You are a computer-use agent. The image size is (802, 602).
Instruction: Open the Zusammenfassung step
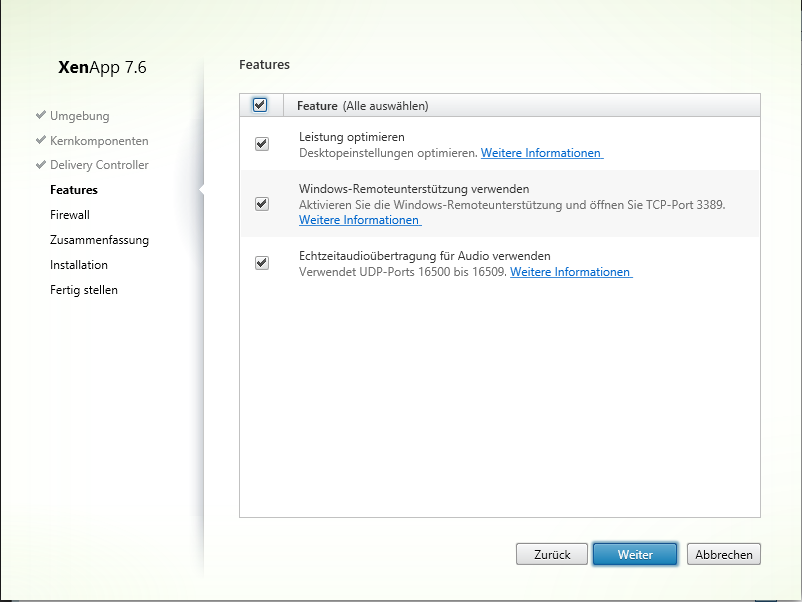click(x=99, y=240)
